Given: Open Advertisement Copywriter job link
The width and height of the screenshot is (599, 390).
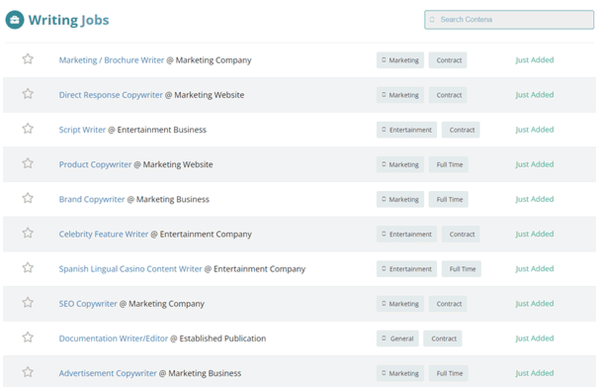Looking at the screenshot, I should (x=108, y=373).
